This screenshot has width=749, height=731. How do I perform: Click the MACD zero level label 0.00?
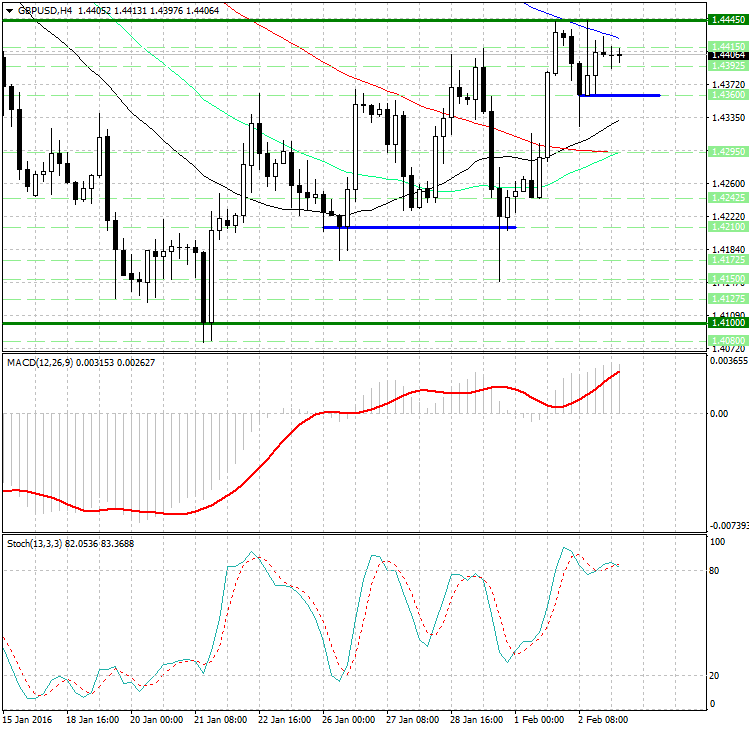click(719, 413)
